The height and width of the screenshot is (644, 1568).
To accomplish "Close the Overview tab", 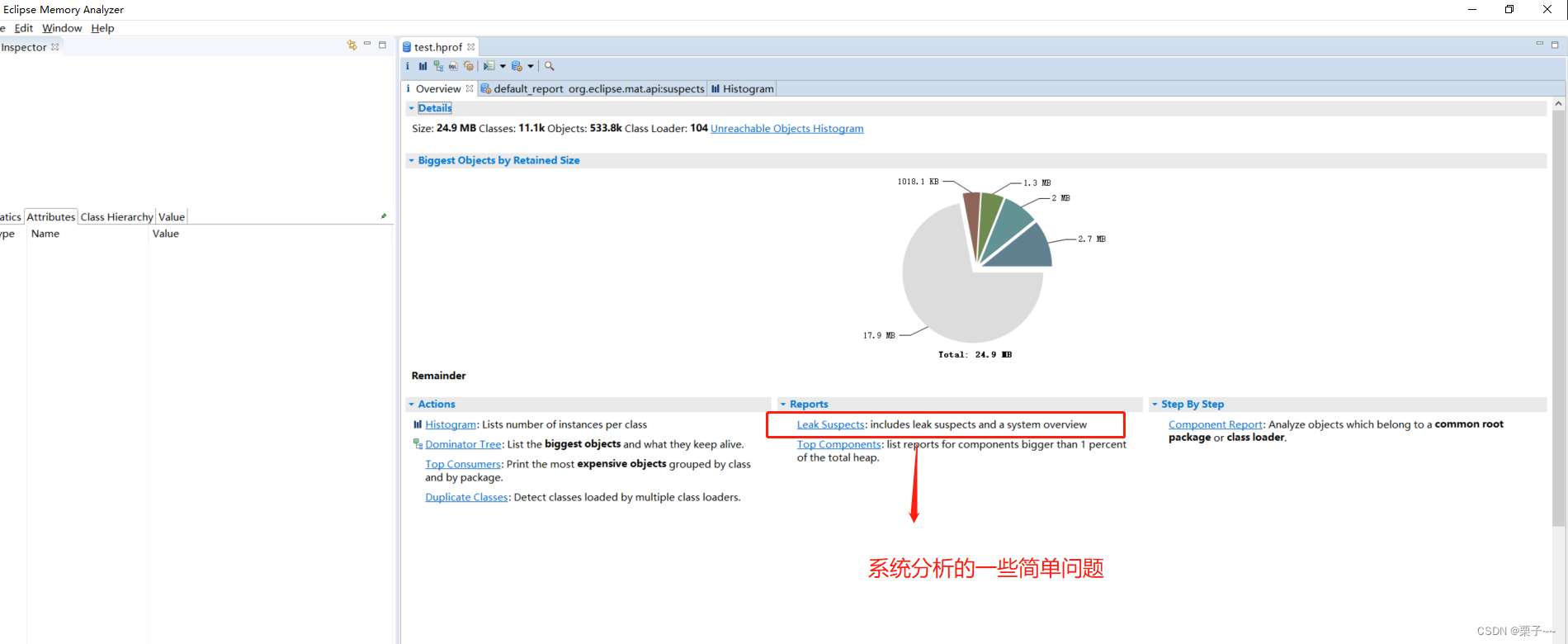I will tap(470, 88).
